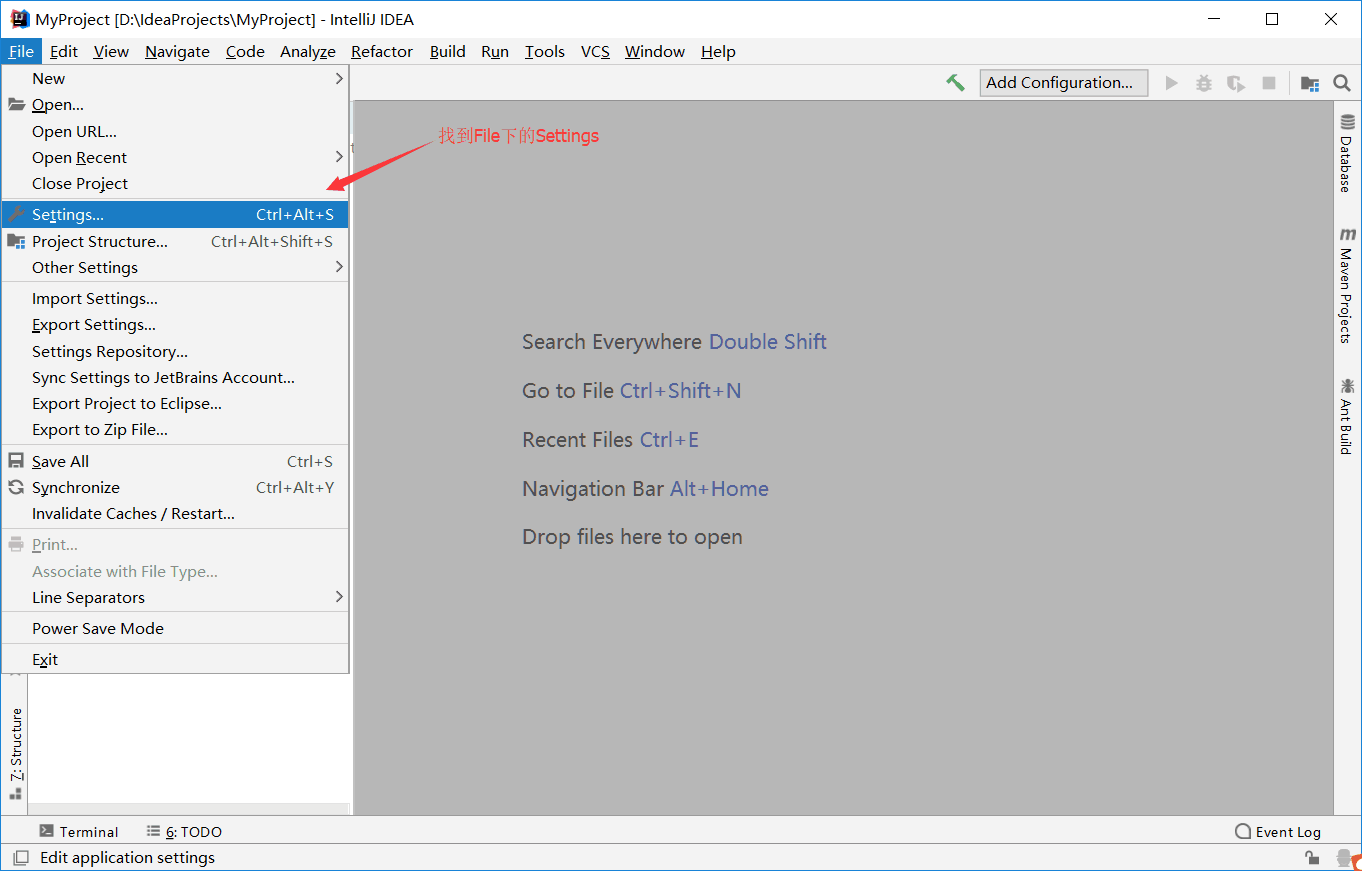Click the tool window toggle icon in status bar

click(x=20, y=858)
